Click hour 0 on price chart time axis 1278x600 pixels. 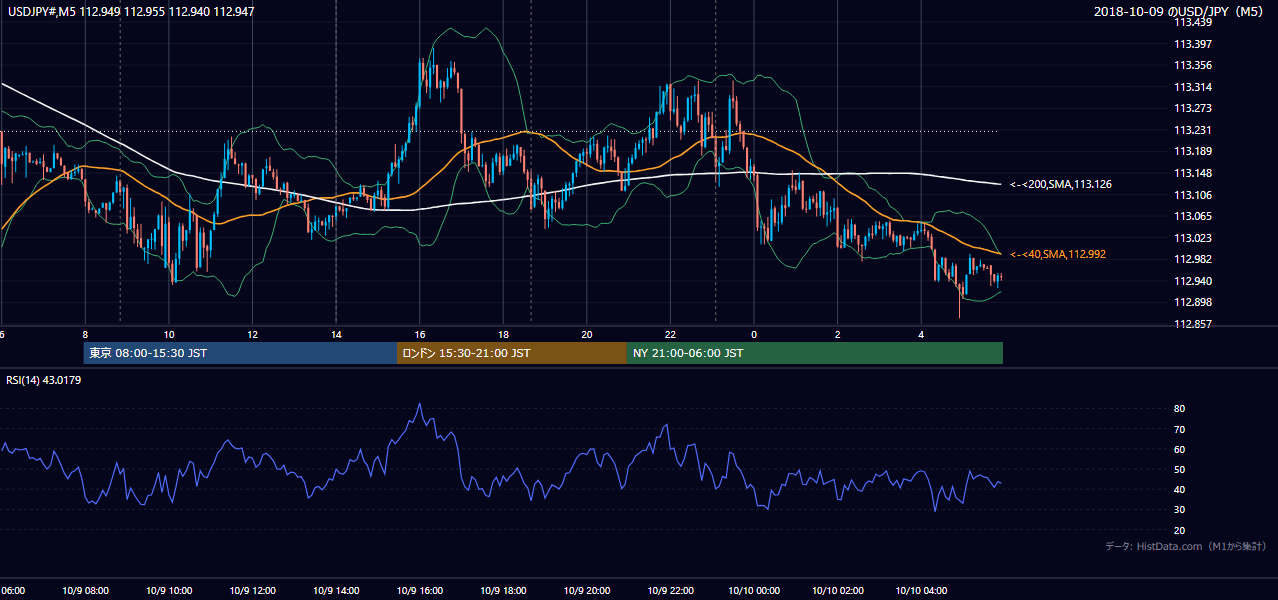pyautogui.click(x=754, y=334)
